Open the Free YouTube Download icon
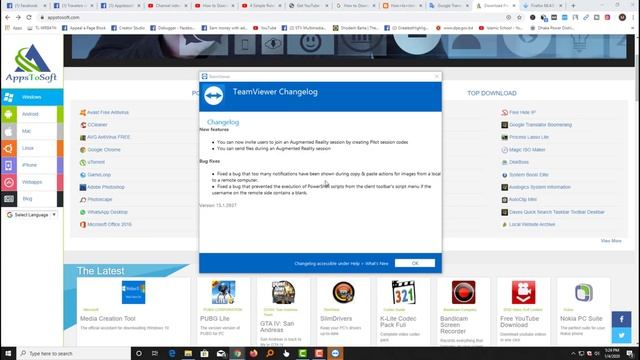 click(523, 292)
